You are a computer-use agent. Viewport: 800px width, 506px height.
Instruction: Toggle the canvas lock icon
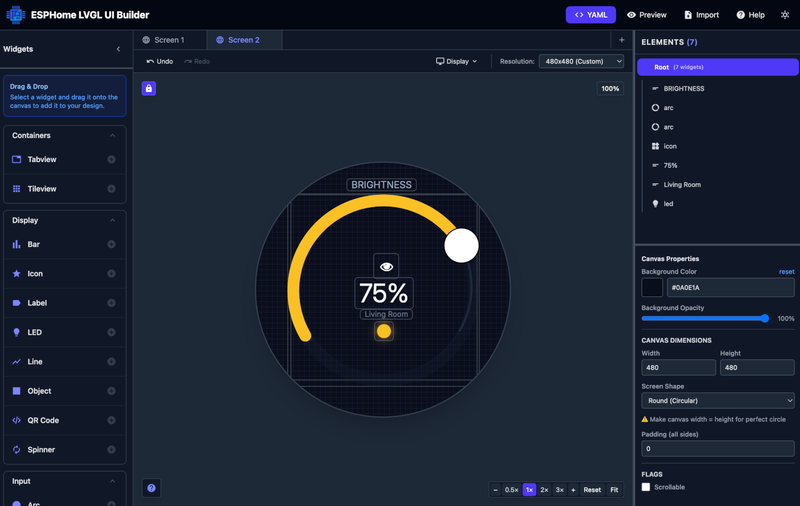coord(149,89)
